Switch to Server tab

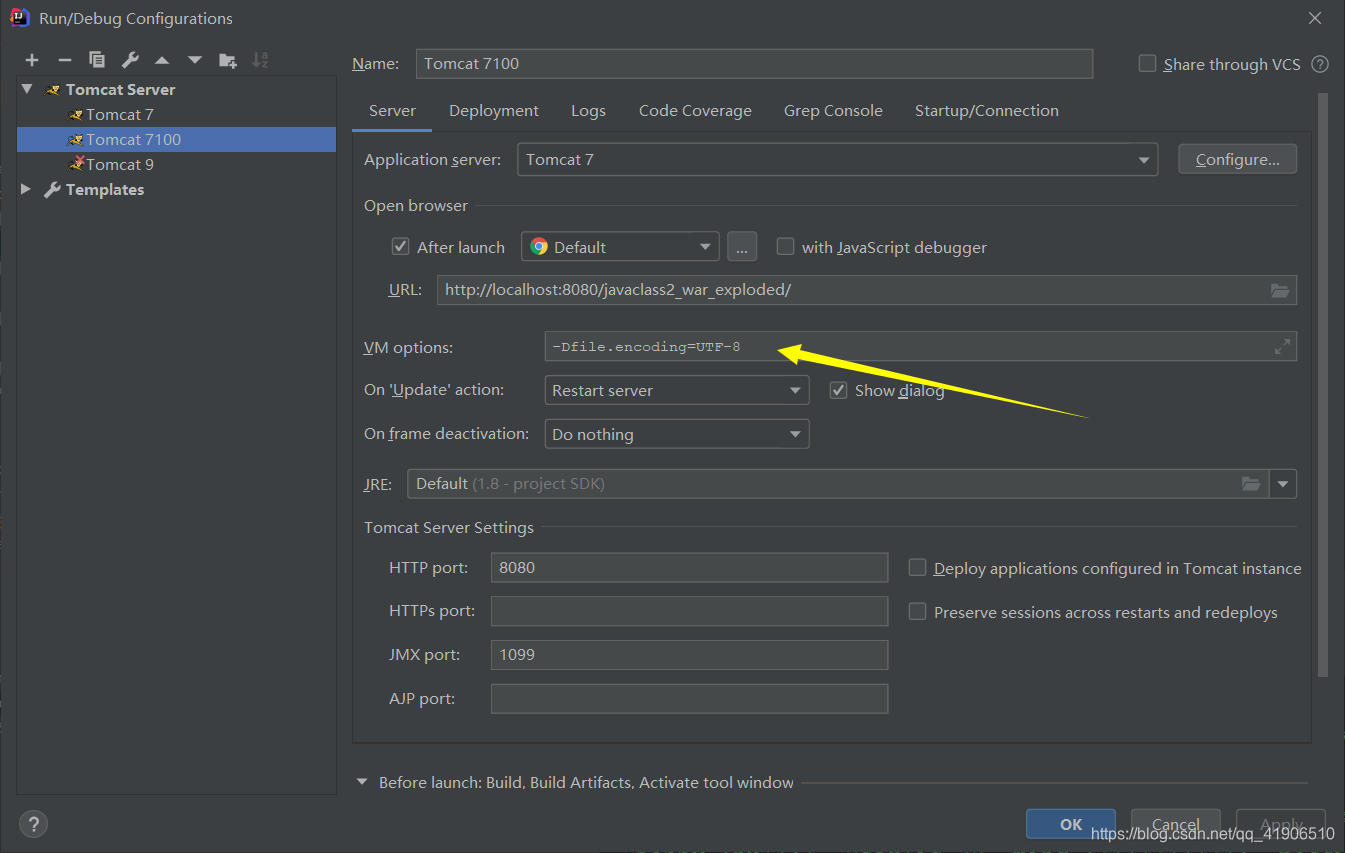[x=392, y=111]
